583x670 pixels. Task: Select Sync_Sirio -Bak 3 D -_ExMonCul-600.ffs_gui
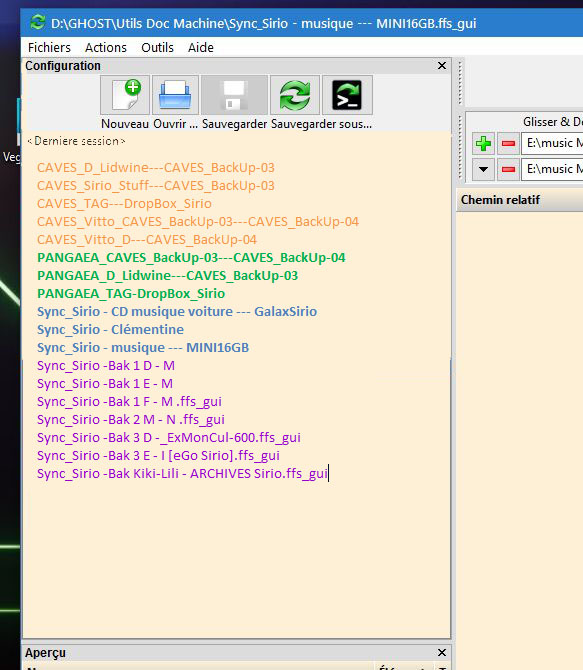point(169,437)
